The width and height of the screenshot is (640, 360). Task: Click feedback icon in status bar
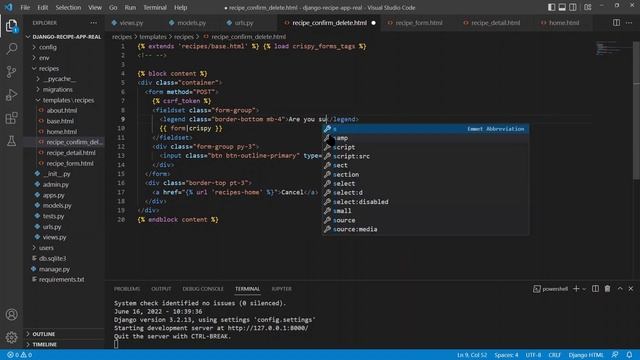tap(615, 355)
